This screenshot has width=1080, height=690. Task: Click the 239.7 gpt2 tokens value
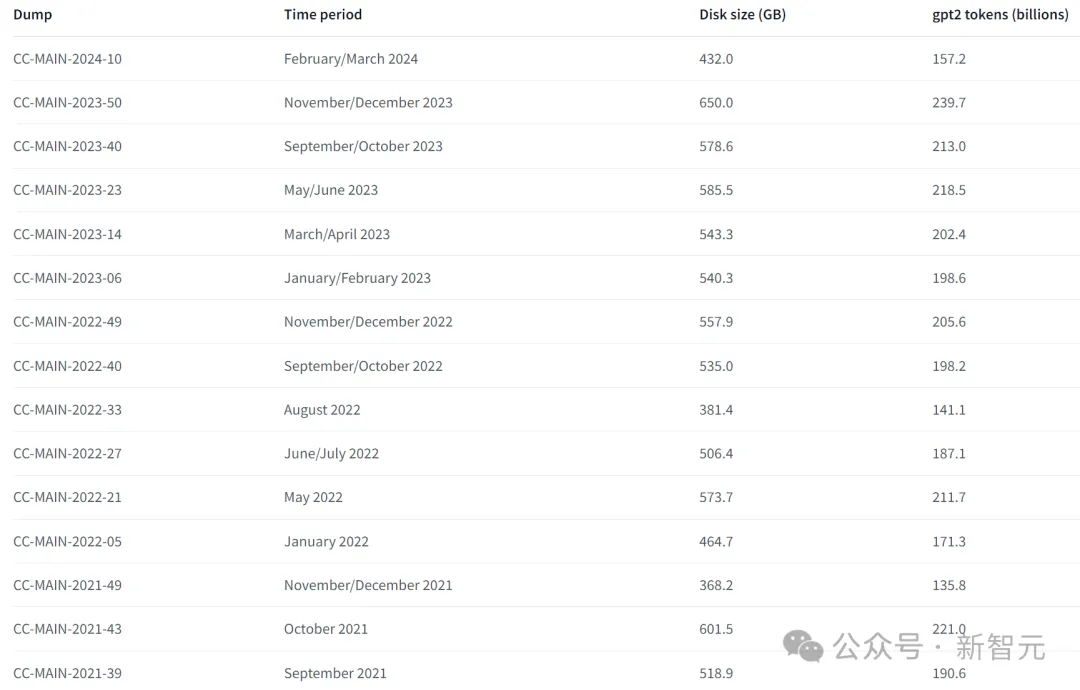tap(948, 103)
